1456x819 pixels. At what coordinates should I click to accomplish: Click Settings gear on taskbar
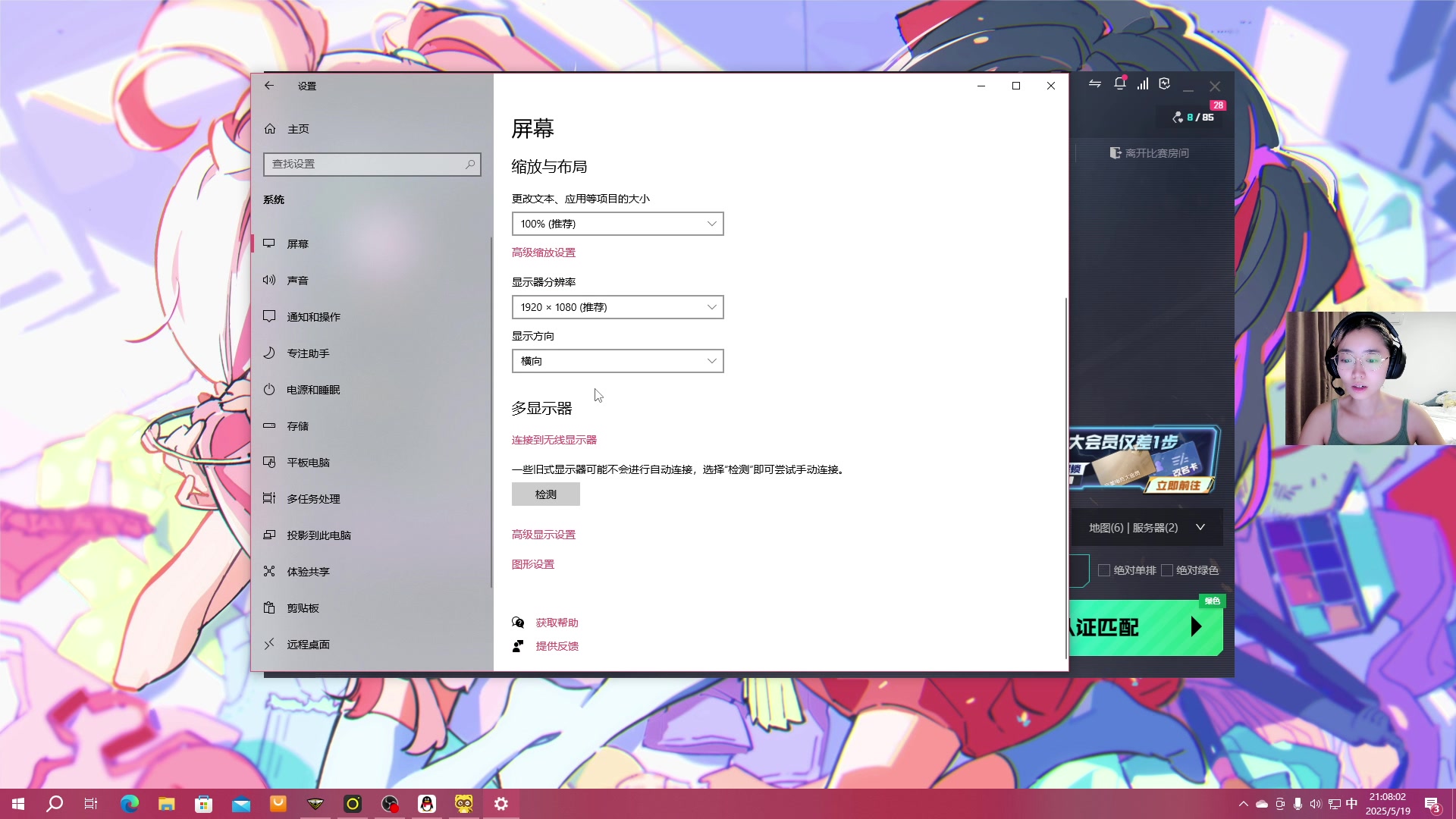[501, 804]
